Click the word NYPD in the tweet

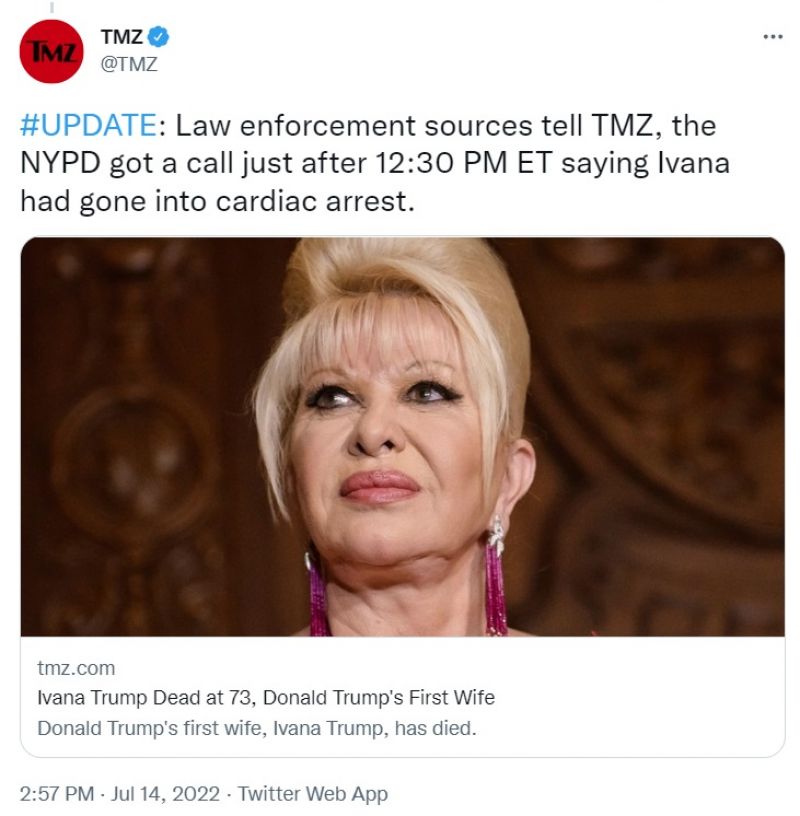pos(60,163)
